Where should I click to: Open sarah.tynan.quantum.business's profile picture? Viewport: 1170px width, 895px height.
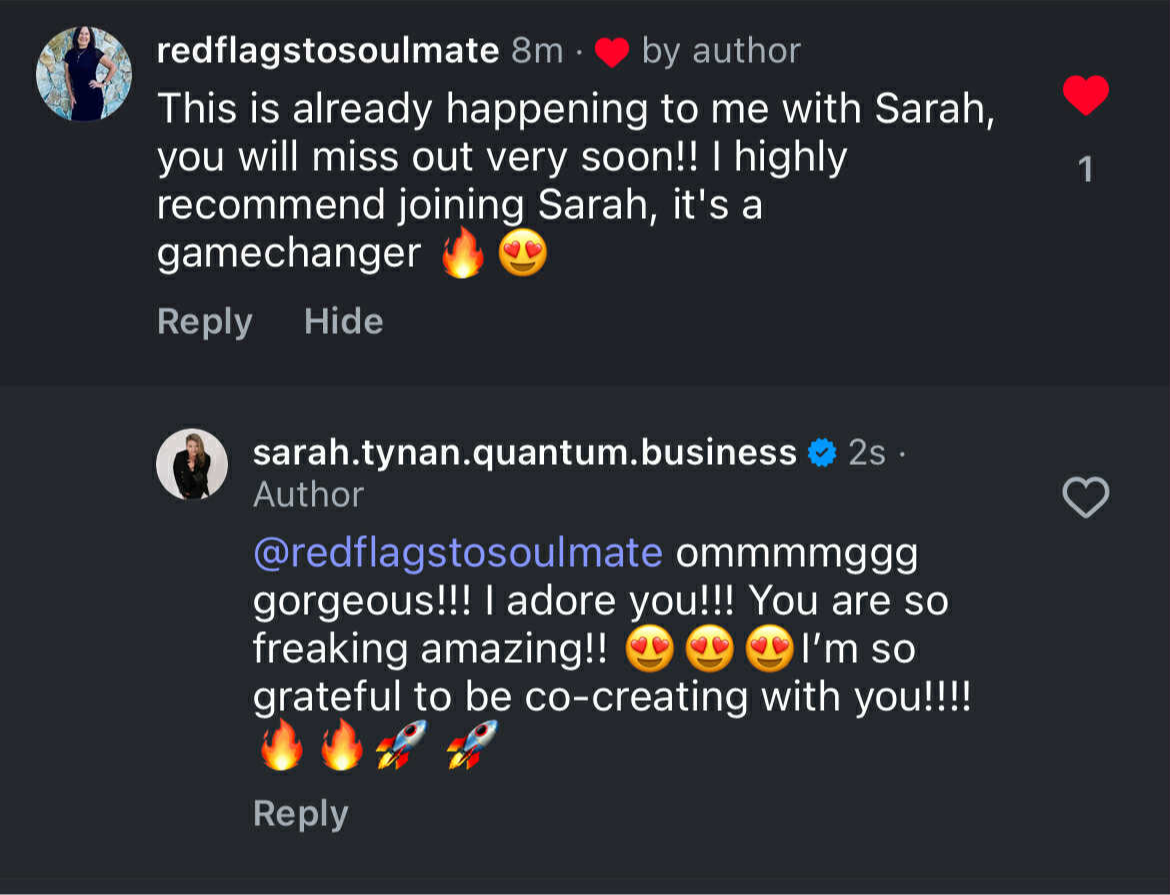[192, 464]
